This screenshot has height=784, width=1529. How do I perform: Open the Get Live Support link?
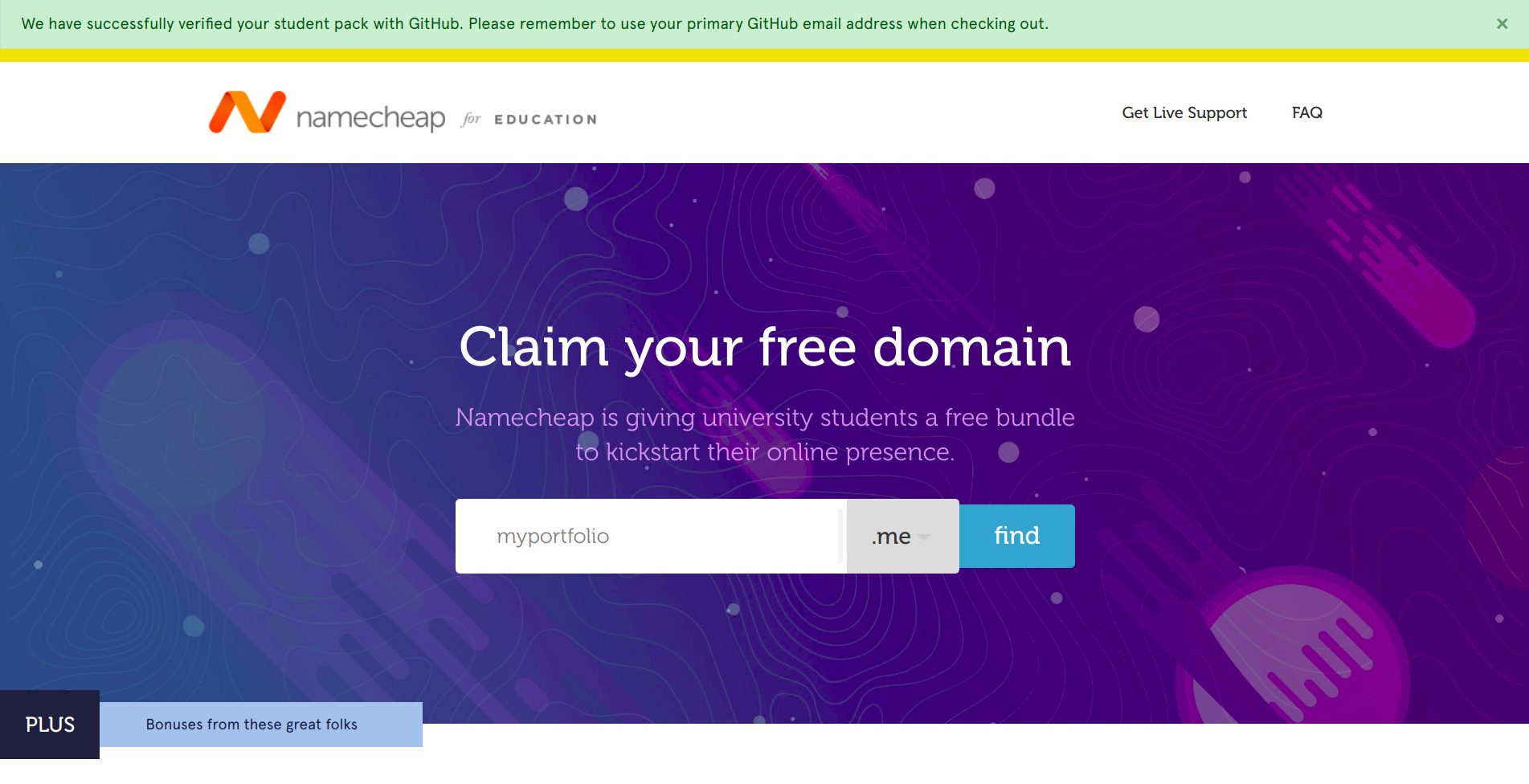(x=1184, y=113)
